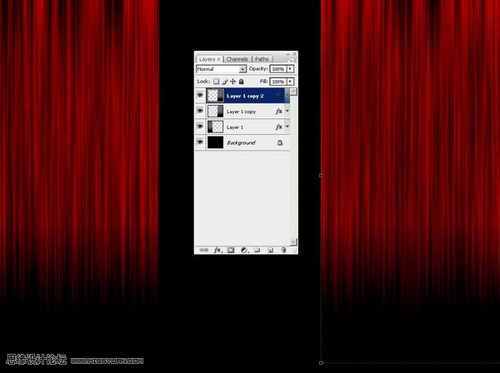Screen dimensions: 500x373
Task: Open the Normal blend mode dropdown
Action: coord(221,69)
